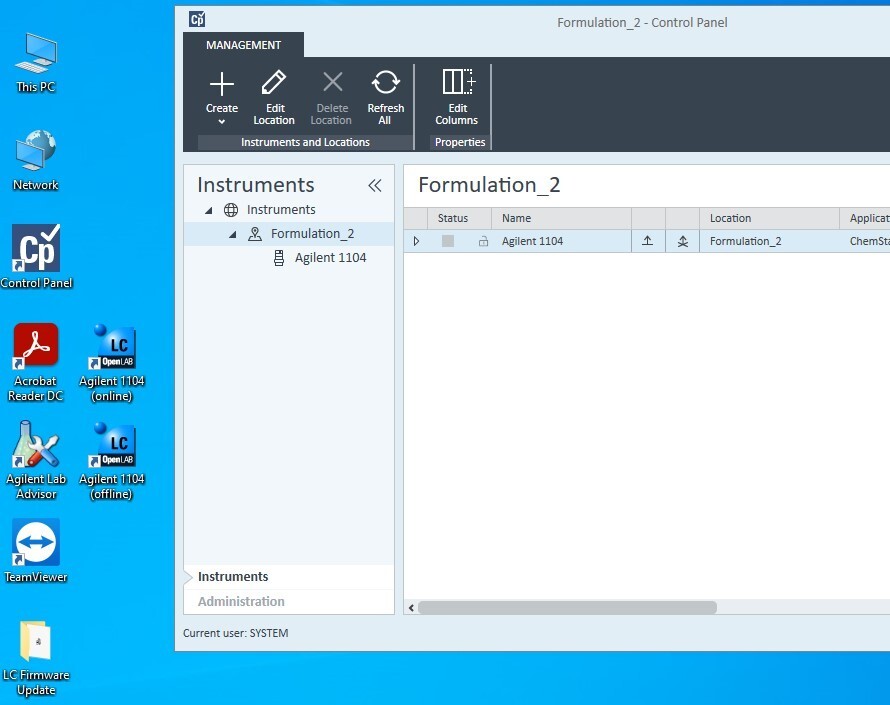890x705 pixels.
Task: Click the scrollbar left arrow
Action: coord(411,608)
